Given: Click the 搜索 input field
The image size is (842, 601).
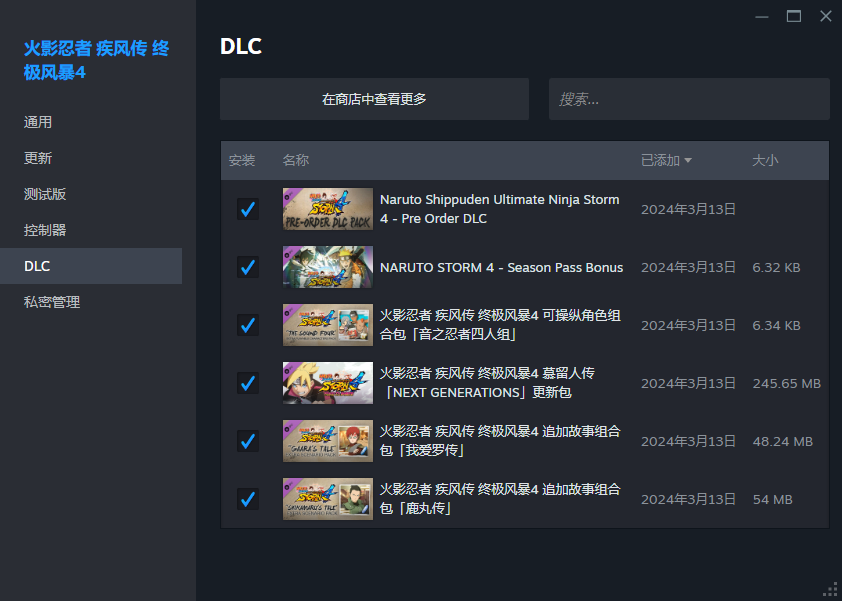Looking at the screenshot, I should coord(689,99).
